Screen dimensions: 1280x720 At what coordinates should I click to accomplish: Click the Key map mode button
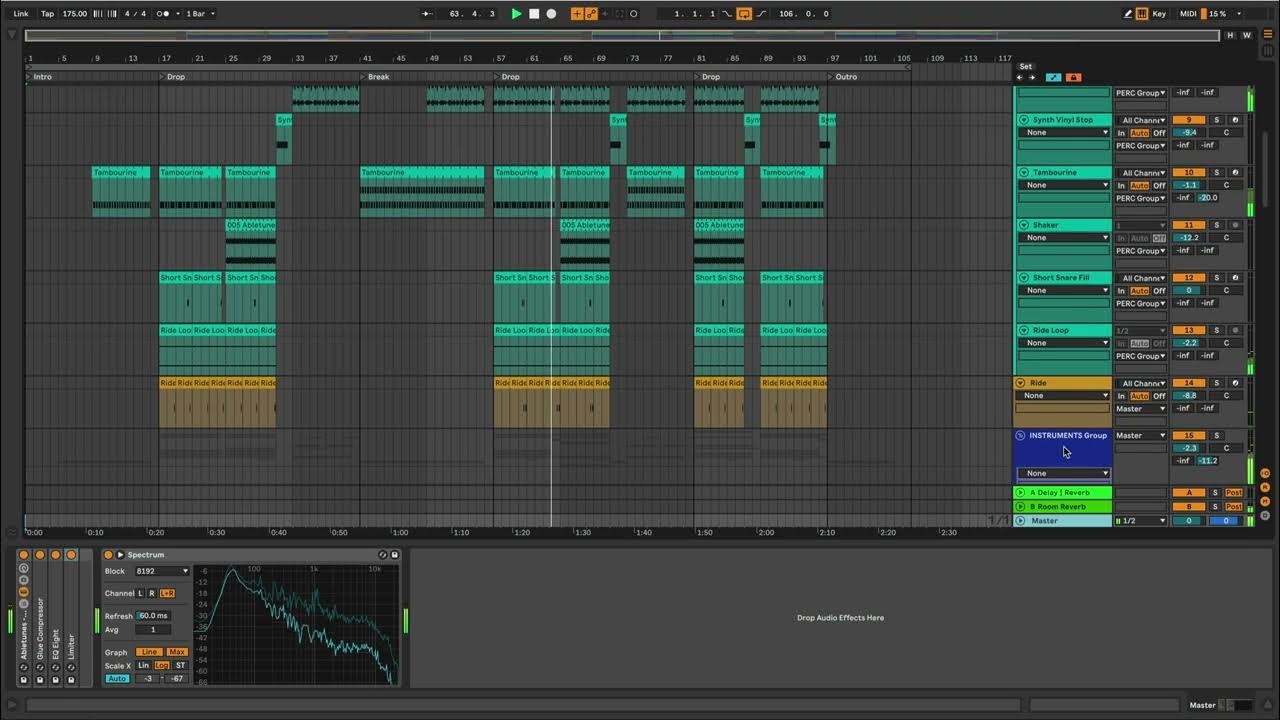[1159, 14]
